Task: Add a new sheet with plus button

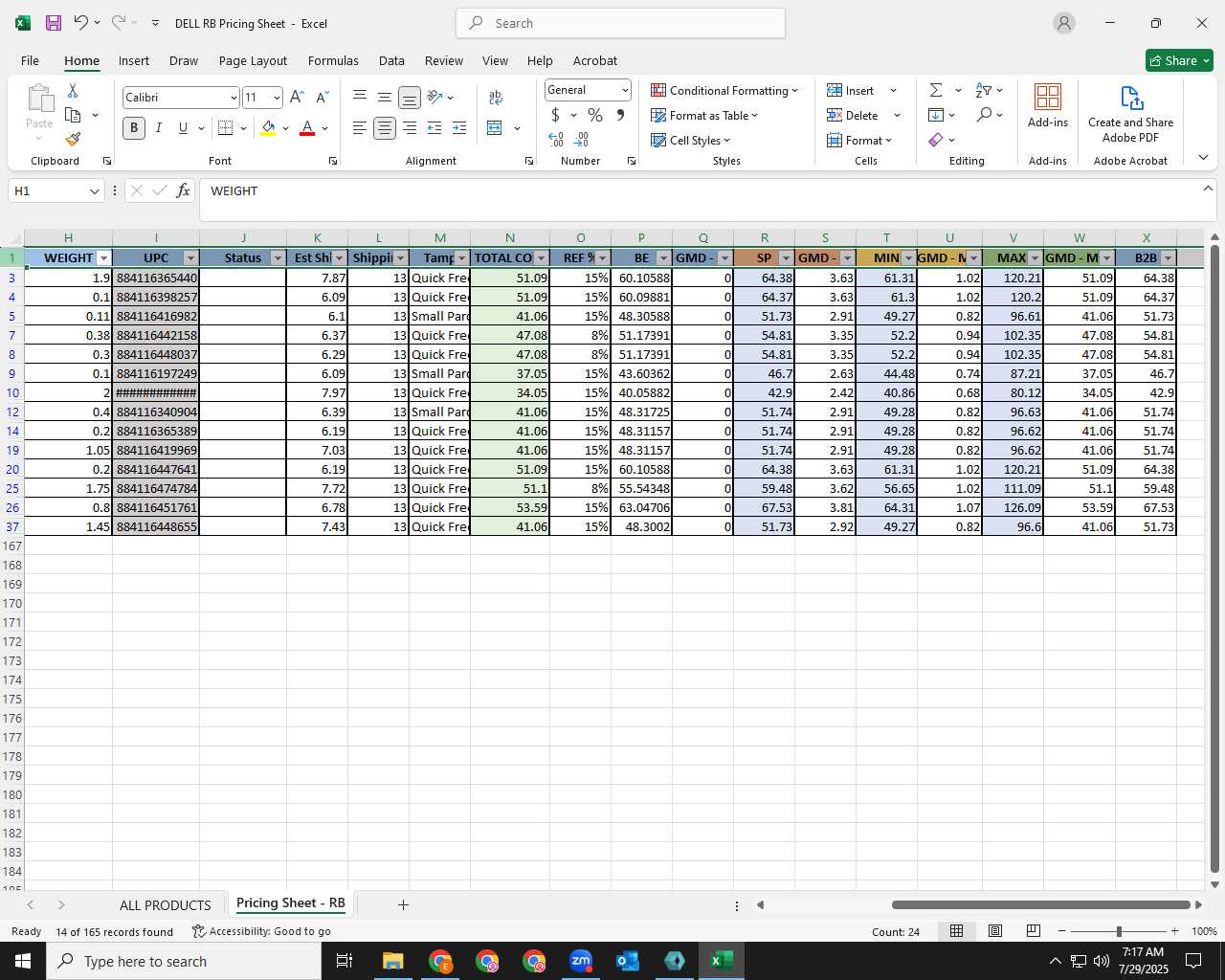Action: (403, 904)
